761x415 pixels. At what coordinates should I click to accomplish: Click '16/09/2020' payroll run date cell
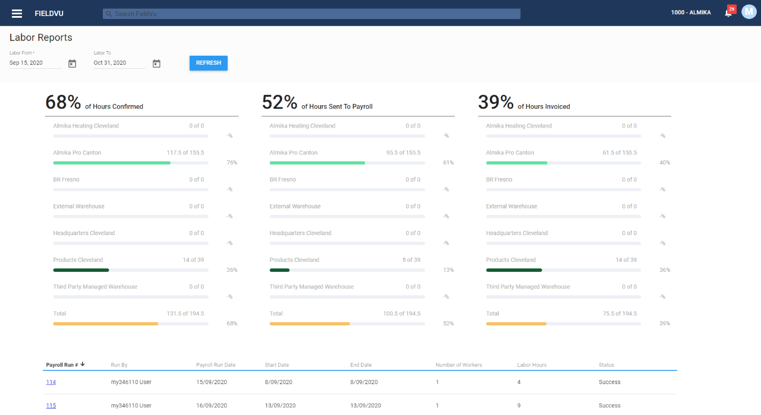[x=212, y=405]
